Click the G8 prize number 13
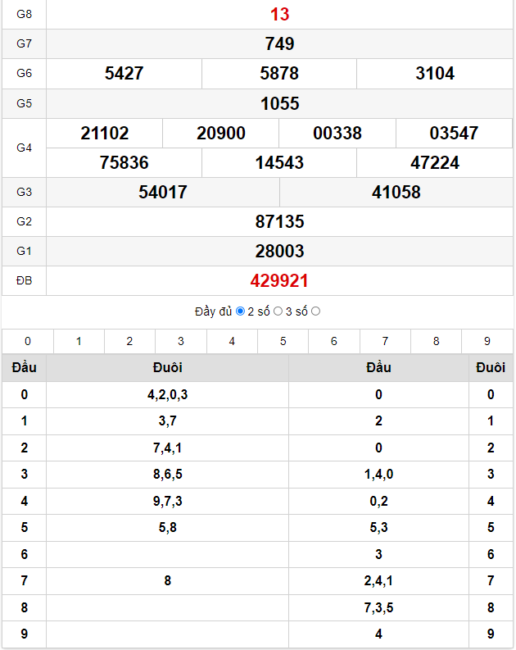Screen dimensions: 516x650 pos(280,15)
